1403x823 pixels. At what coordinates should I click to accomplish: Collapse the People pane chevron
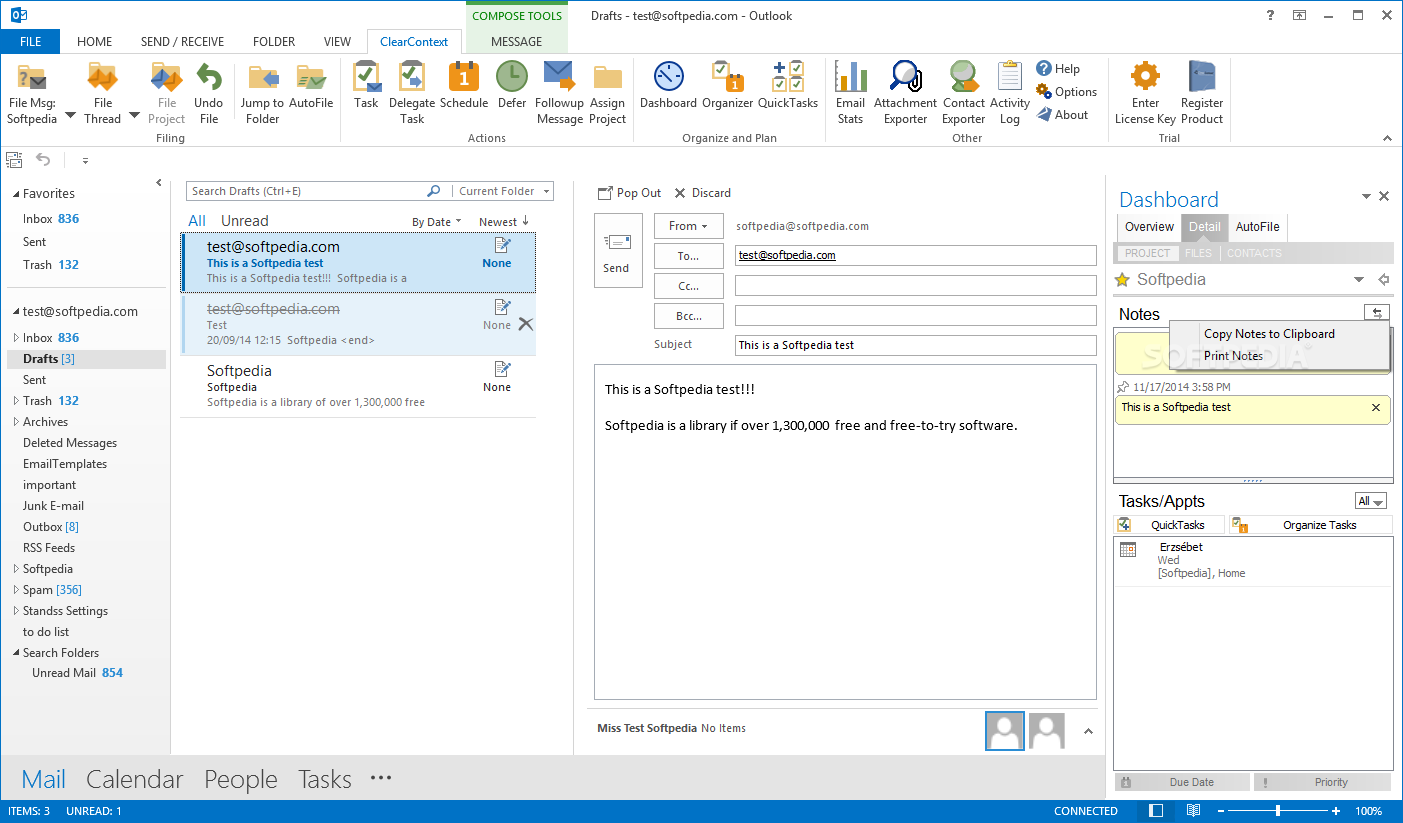[x=1089, y=731]
